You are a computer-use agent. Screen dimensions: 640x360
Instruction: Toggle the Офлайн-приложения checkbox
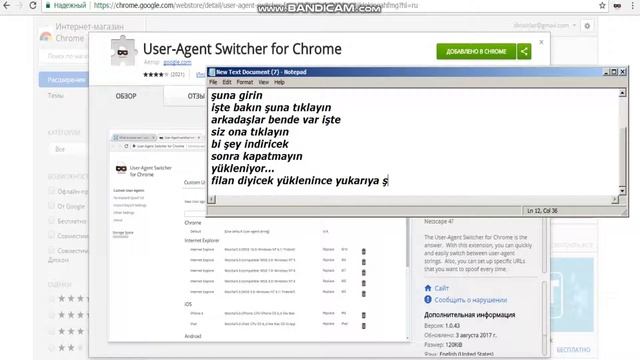point(51,191)
